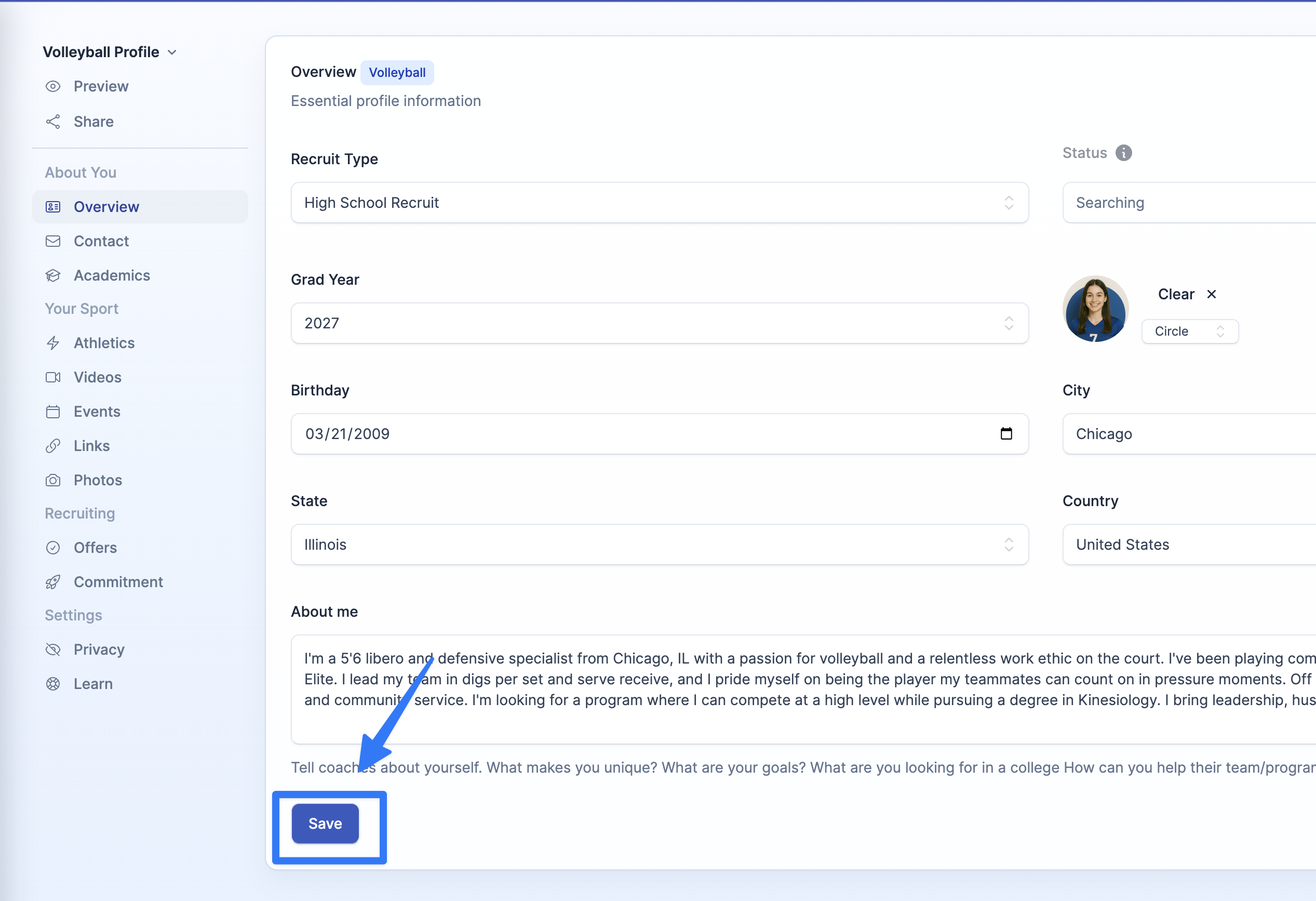Screen dimensions: 1316x901
Task: Click the Share icon in sidebar
Action: [53, 122]
